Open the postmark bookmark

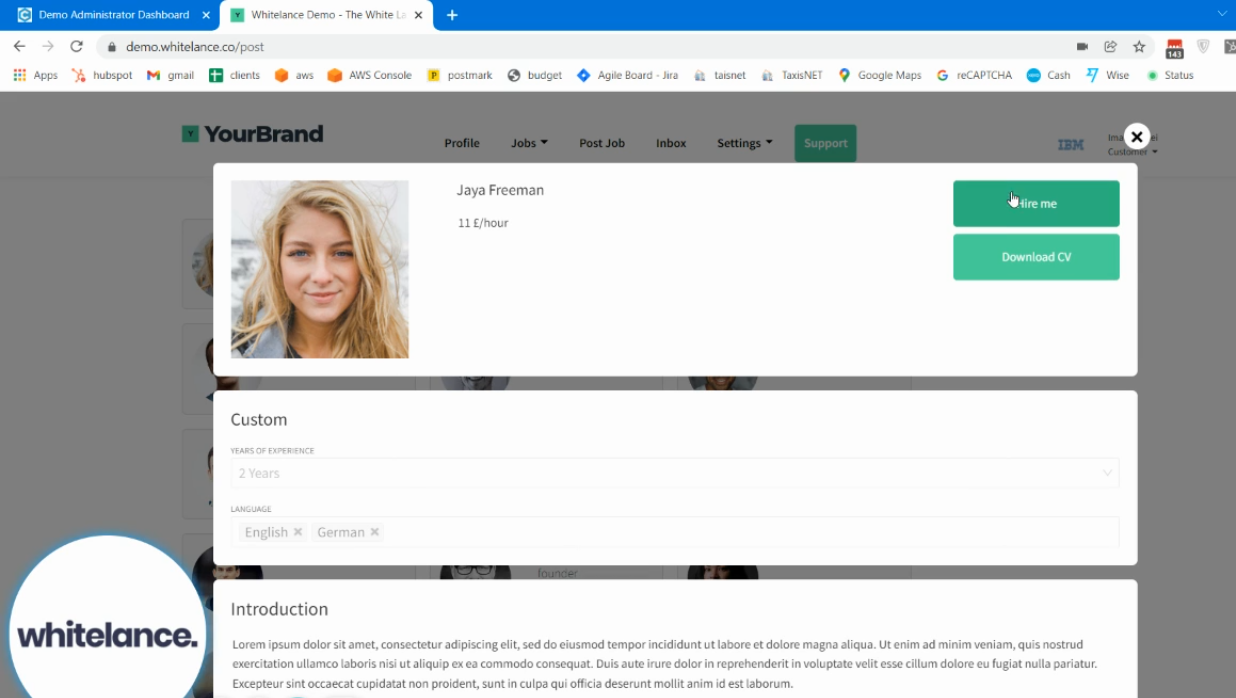pyautogui.click(x=460, y=75)
